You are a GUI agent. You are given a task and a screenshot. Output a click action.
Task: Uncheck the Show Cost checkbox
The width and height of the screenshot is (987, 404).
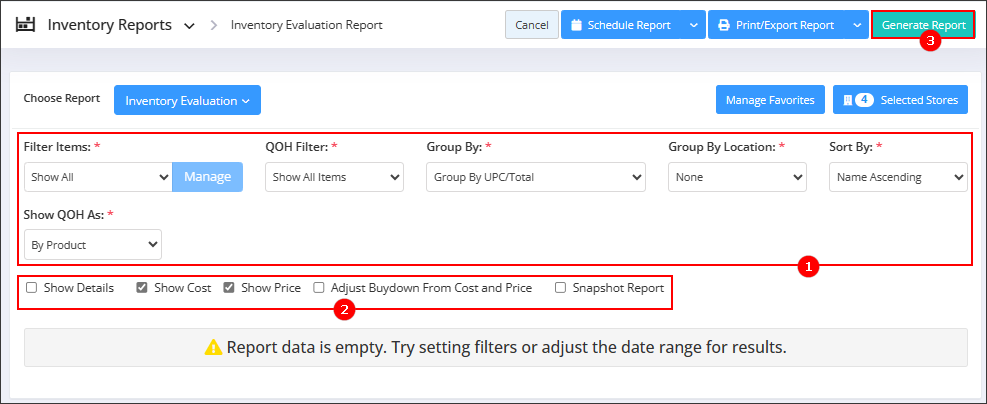coord(142,288)
